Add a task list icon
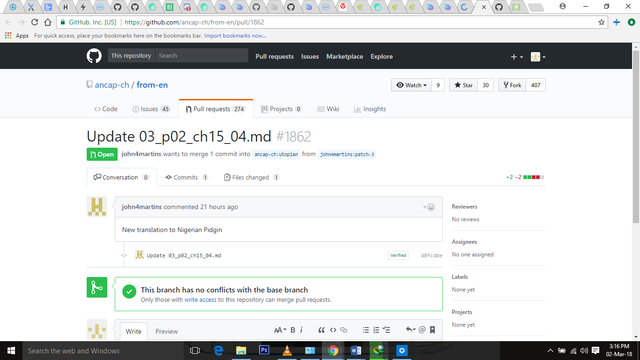640x360 pixels. [387, 330]
